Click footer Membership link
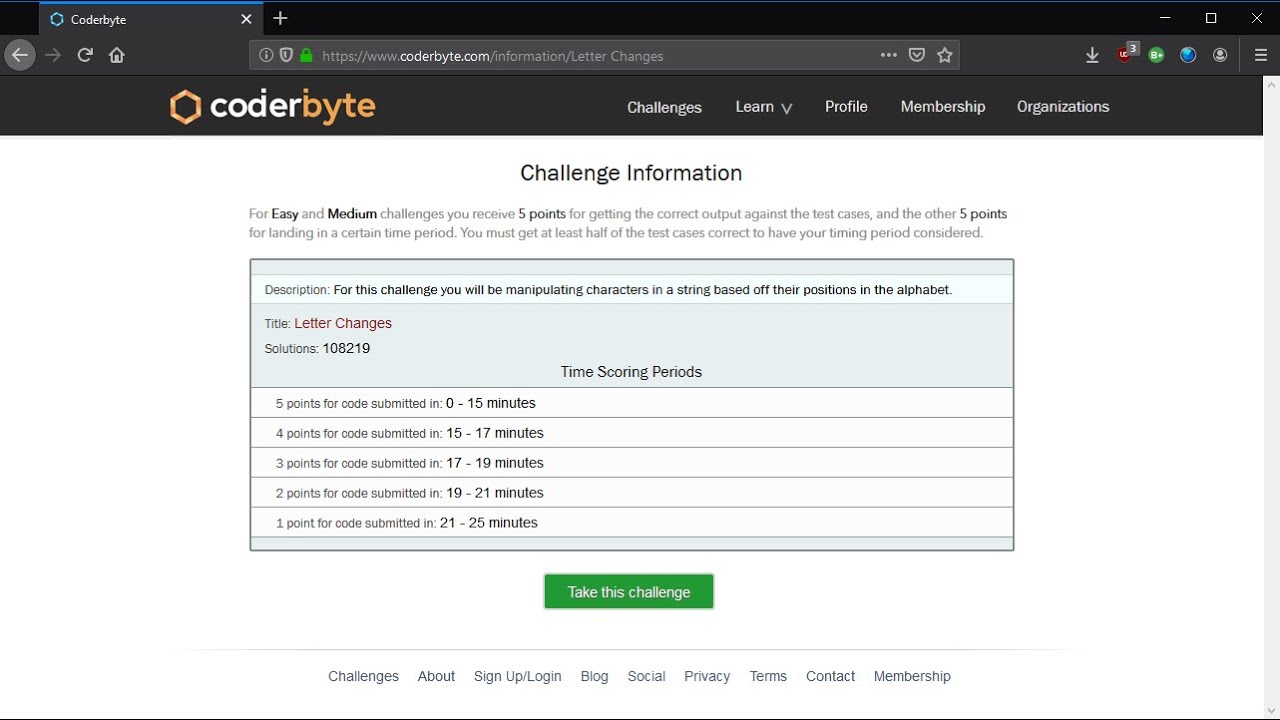 912,676
